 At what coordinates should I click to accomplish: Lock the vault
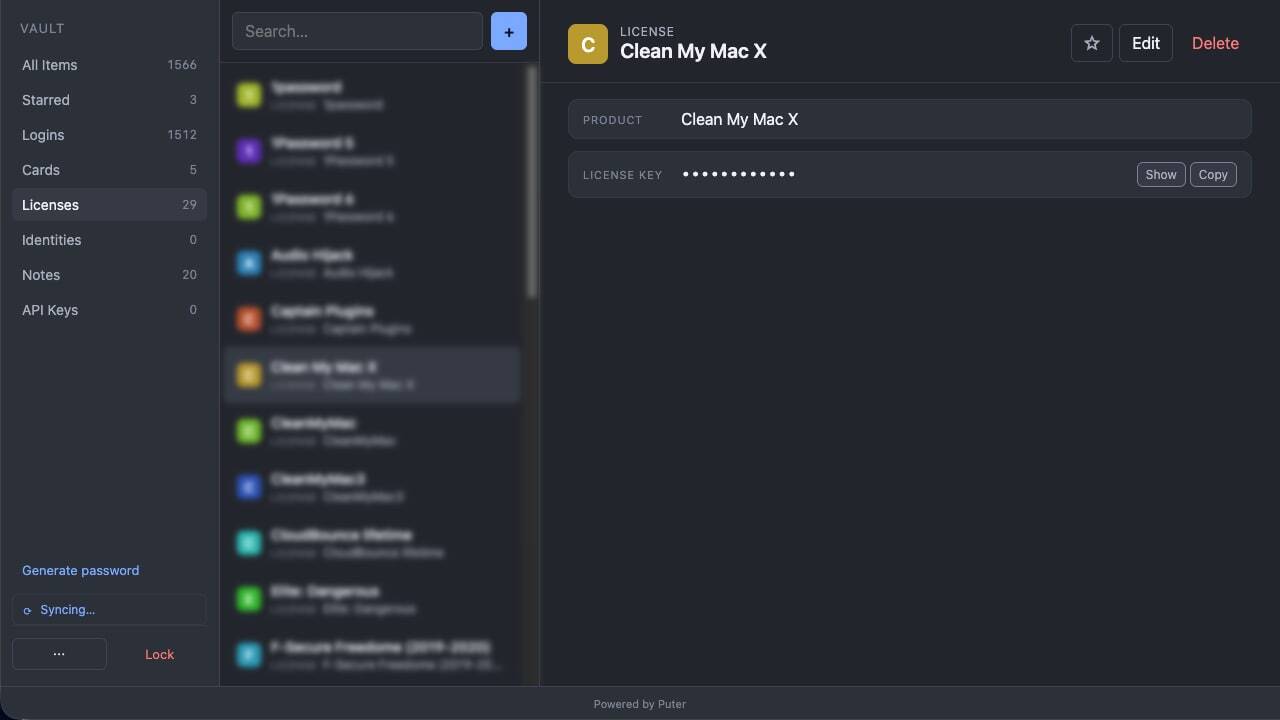pyautogui.click(x=160, y=654)
